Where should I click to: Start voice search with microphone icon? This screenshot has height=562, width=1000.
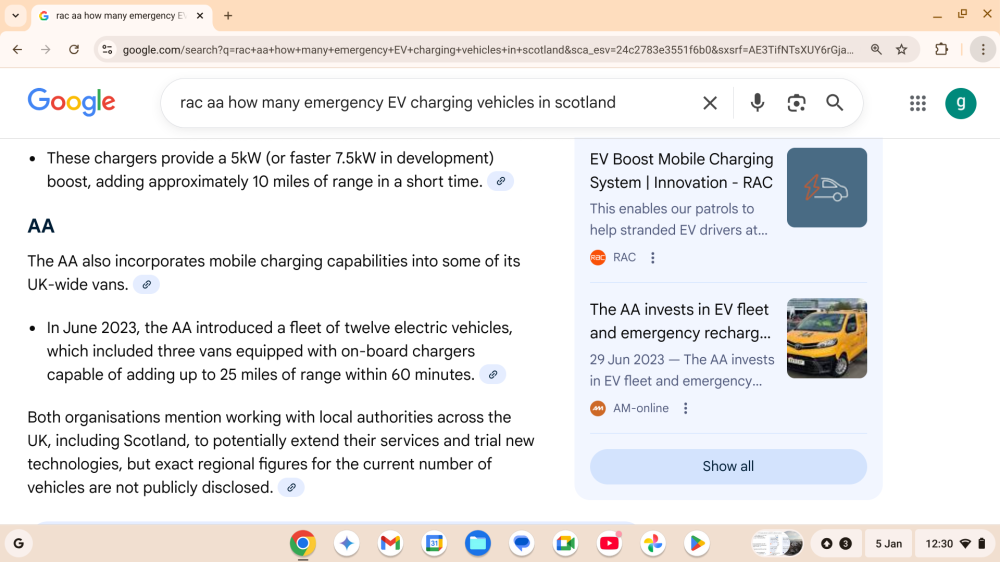[757, 103]
